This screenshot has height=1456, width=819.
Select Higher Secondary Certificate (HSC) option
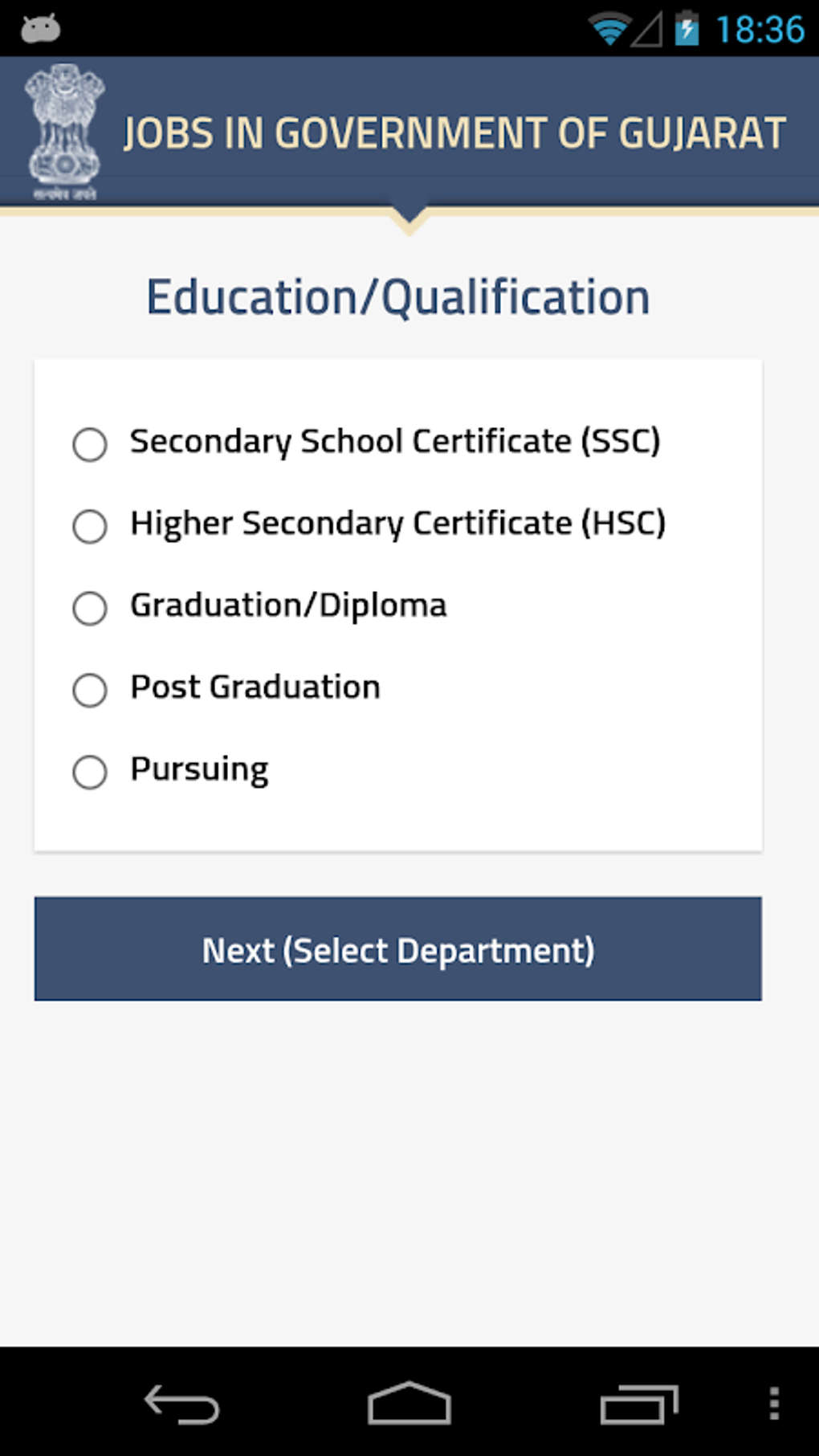click(x=90, y=526)
